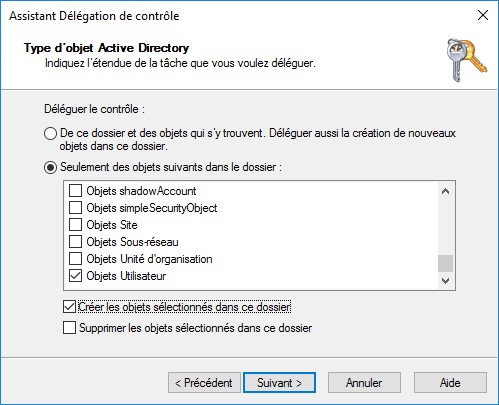
Task: Click the list scroll up arrow
Action: (x=445, y=191)
